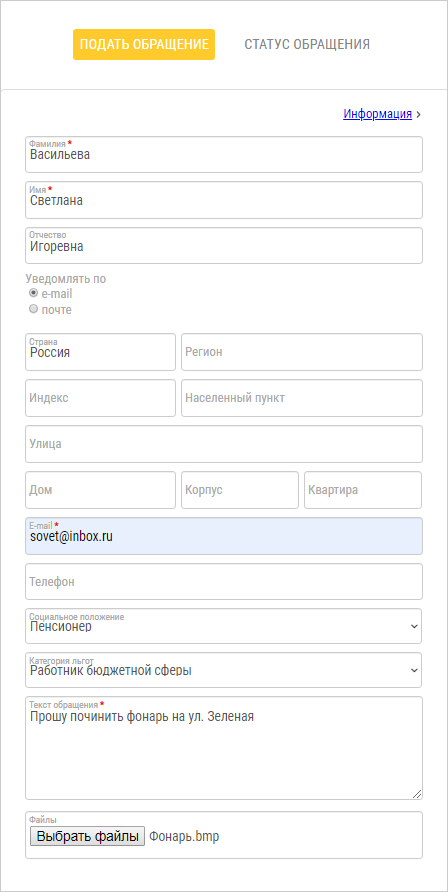Click the Текст обращения text area
This screenshot has height=892, width=448.
coord(224,748)
